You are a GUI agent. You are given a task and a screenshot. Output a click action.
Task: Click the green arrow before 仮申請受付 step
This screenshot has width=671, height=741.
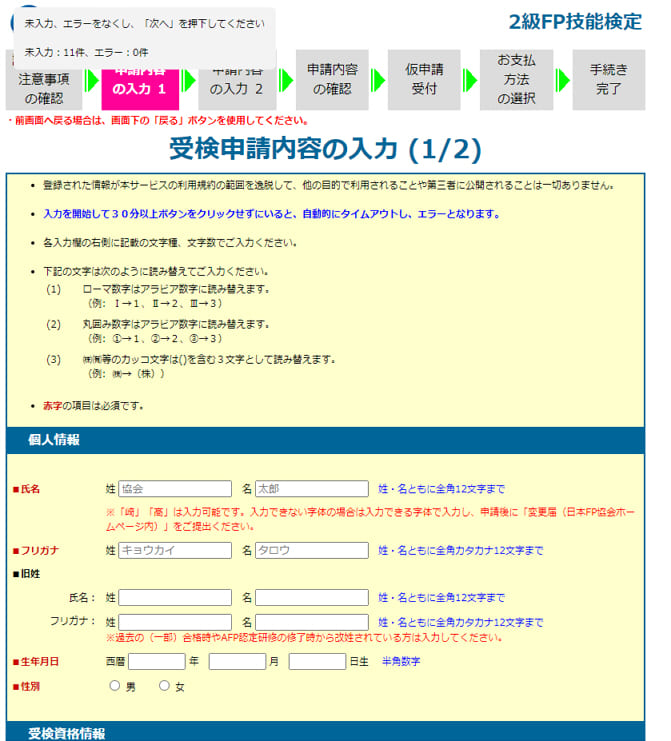click(x=378, y=80)
